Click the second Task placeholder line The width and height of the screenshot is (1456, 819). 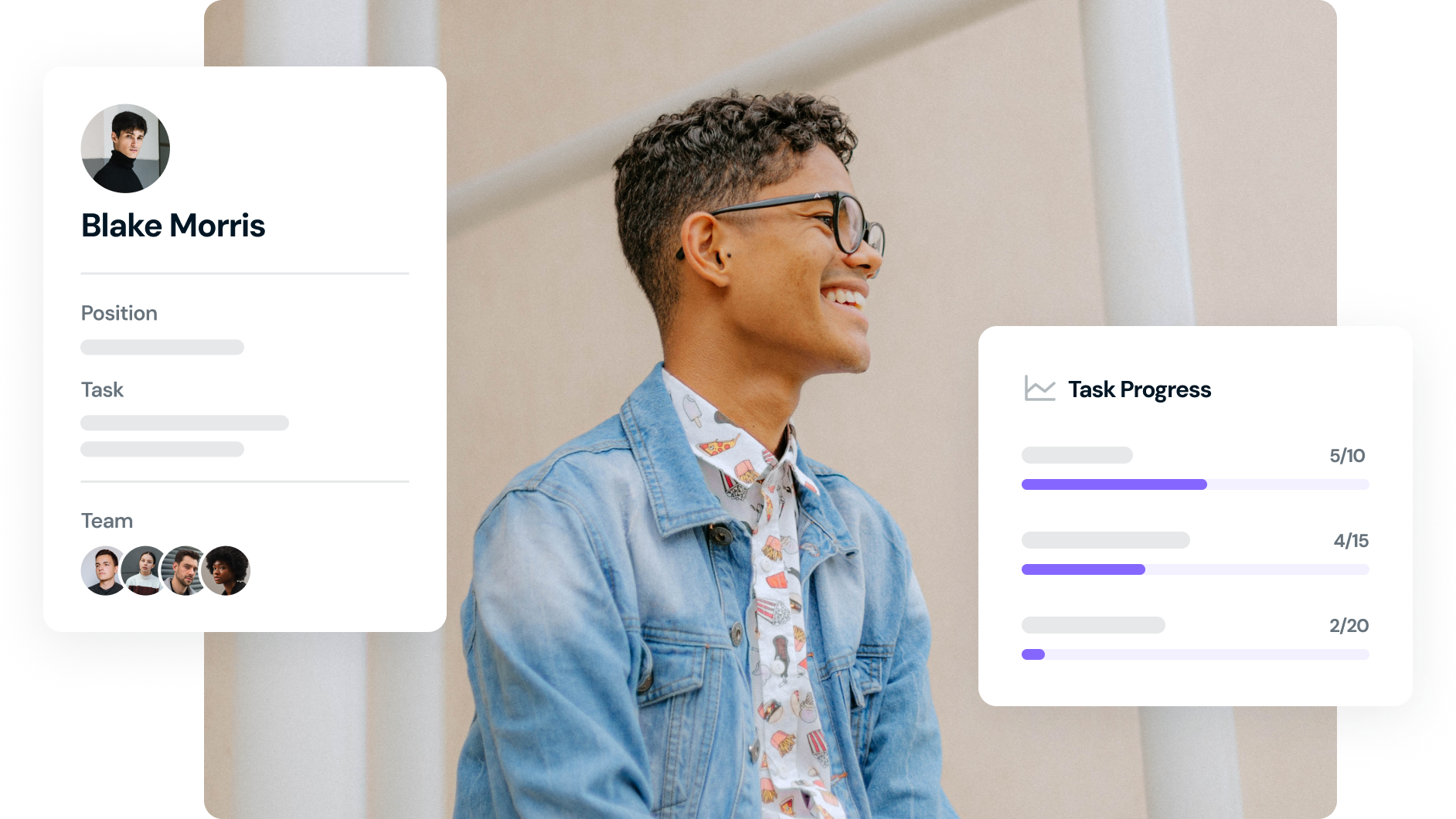162,449
